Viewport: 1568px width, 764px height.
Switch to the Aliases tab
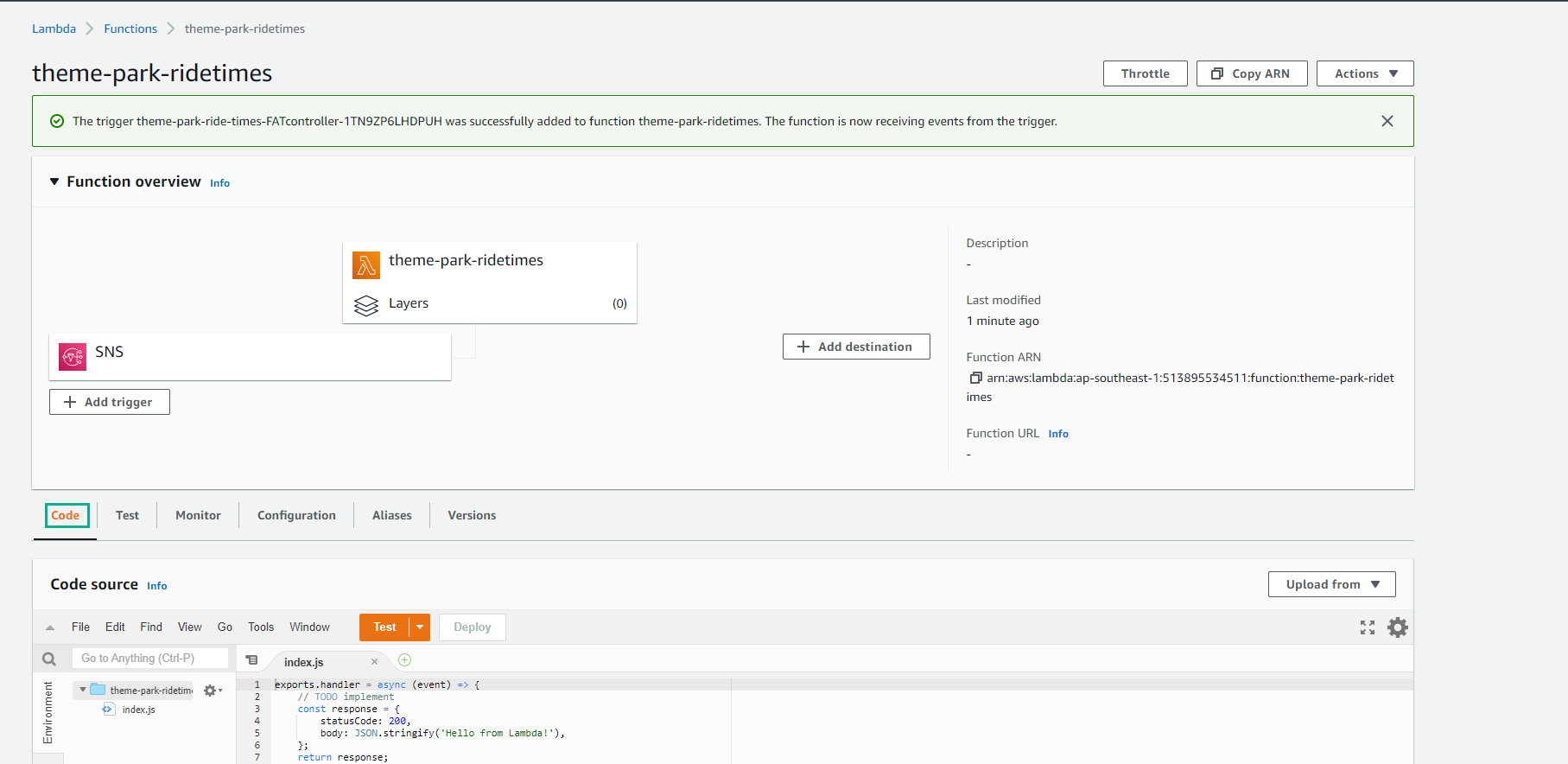coord(392,515)
